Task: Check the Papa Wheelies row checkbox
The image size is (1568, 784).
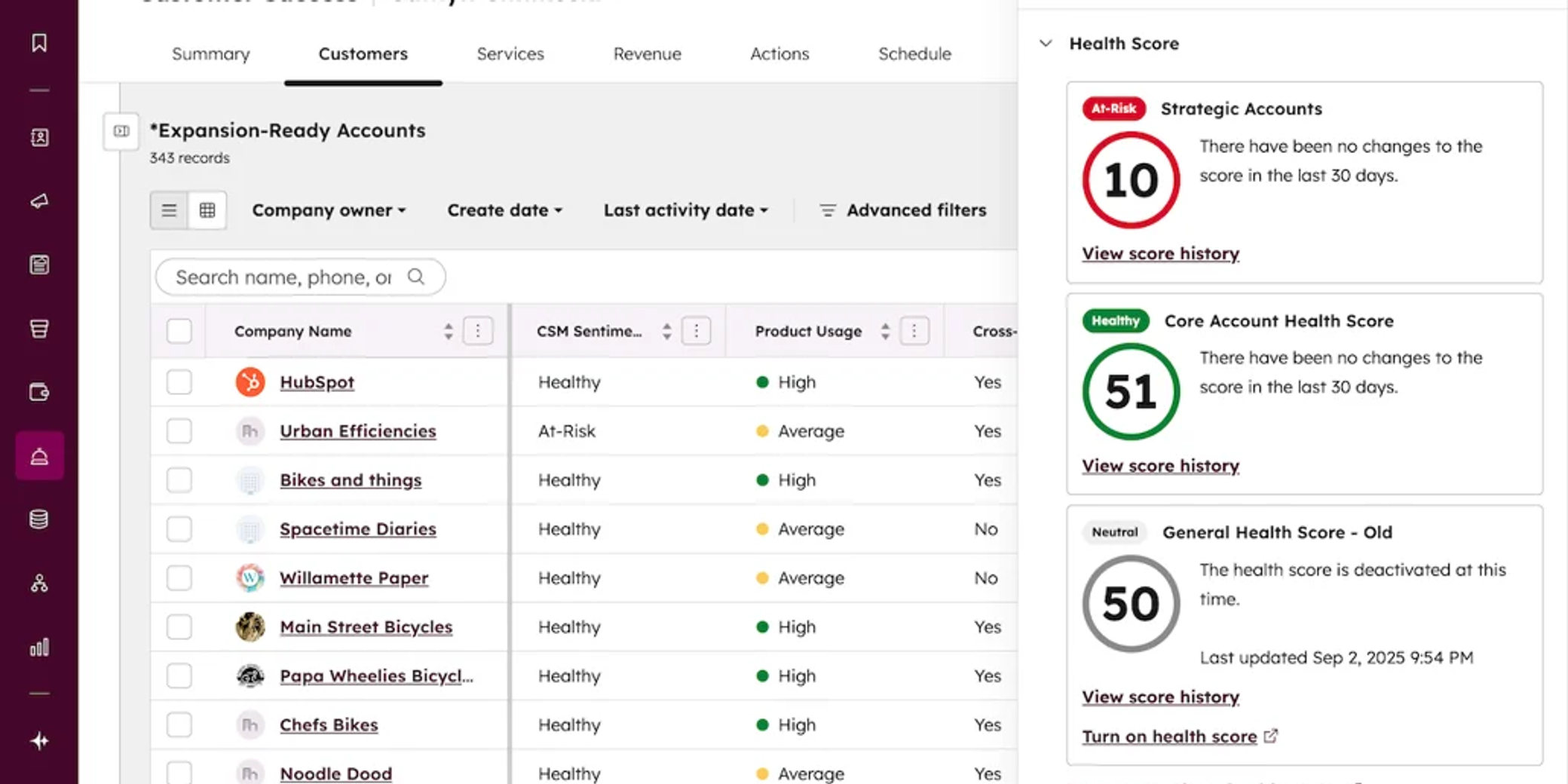Action: click(179, 676)
